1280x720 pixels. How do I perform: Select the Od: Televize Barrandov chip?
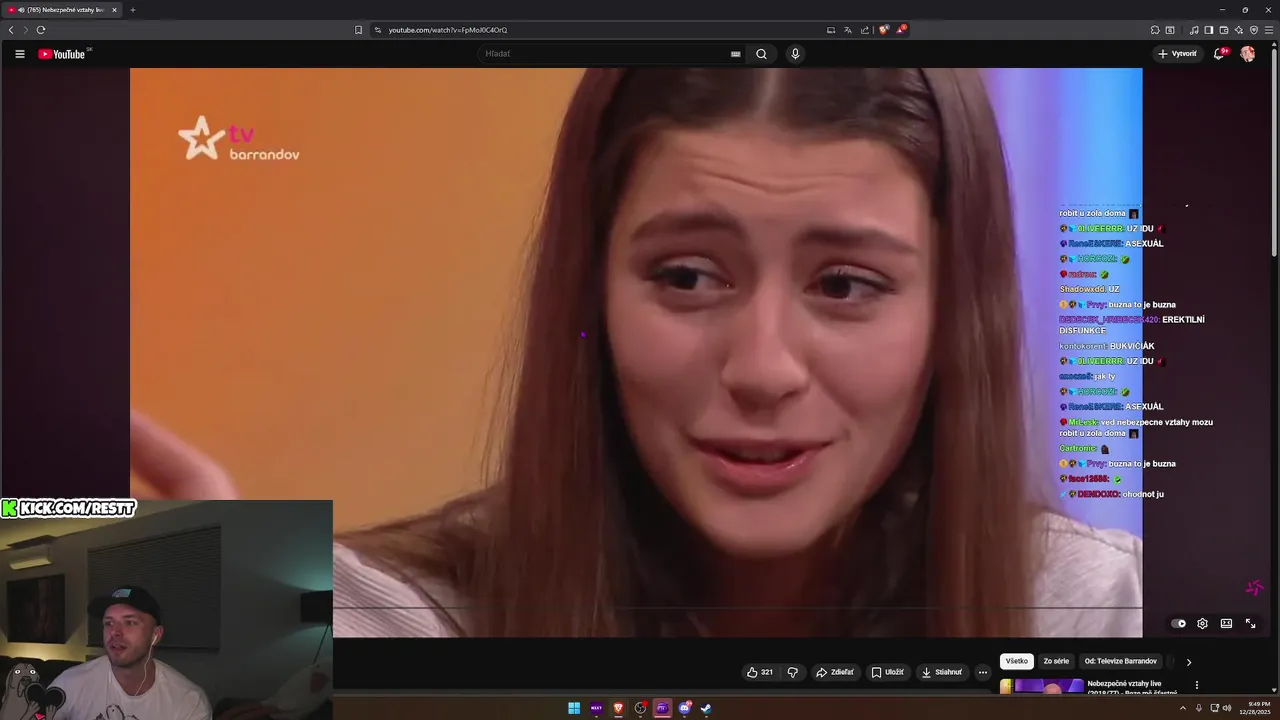coord(1121,661)
